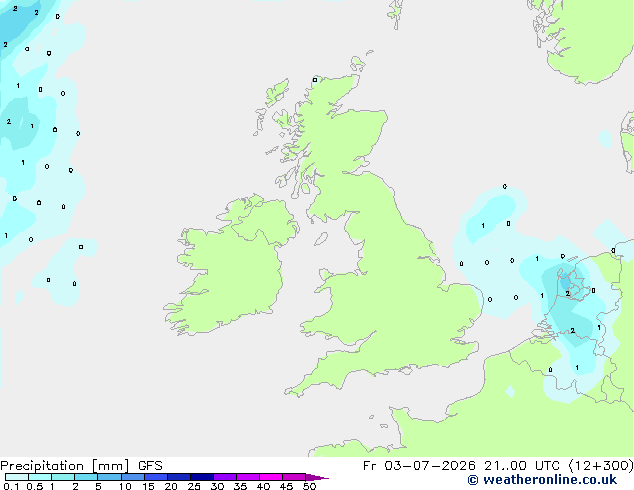
Task: Click the "GFS" model label
Action: click(x=150, y=466)
